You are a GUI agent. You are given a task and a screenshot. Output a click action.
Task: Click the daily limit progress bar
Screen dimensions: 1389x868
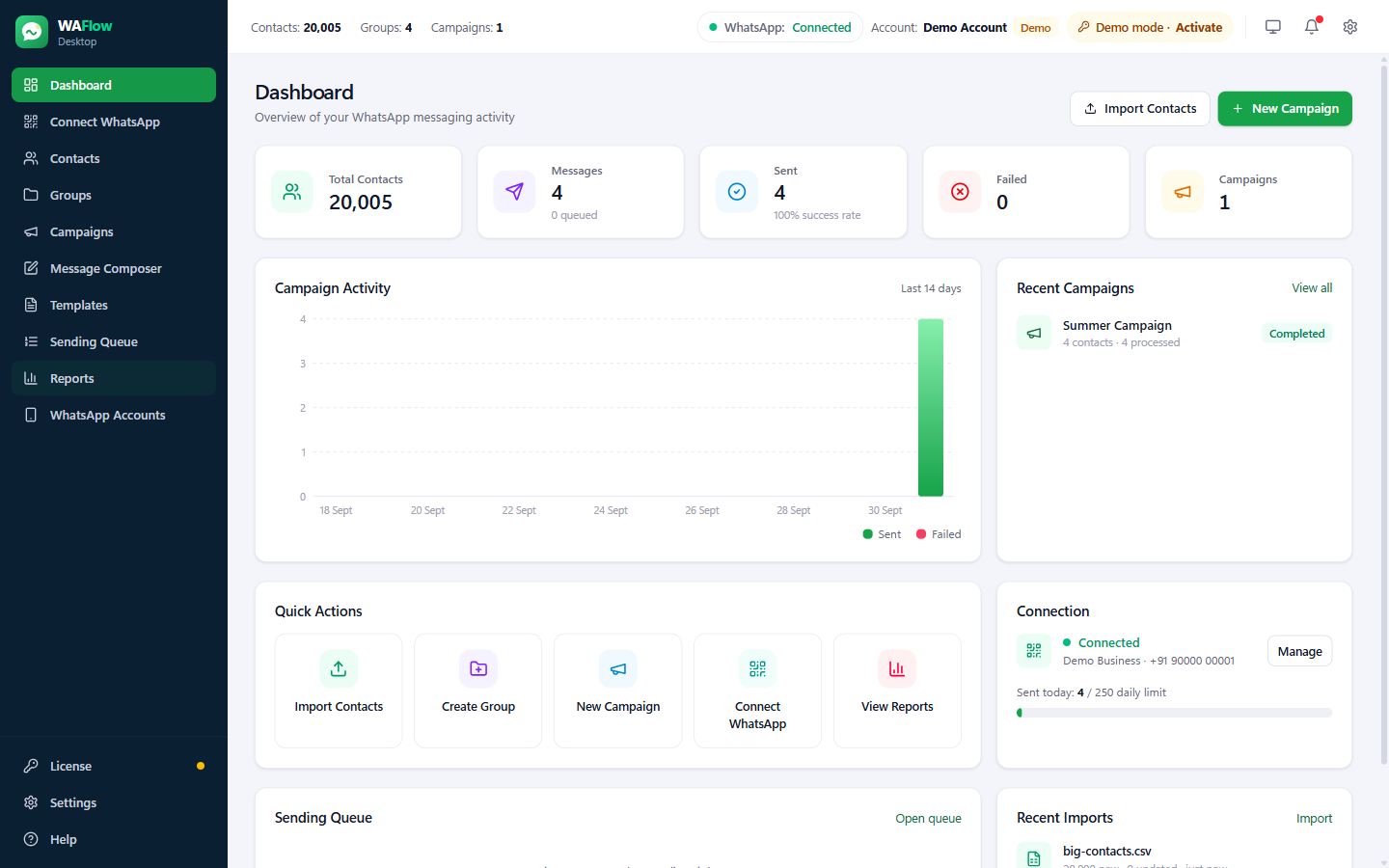[x=1174, y=713]
